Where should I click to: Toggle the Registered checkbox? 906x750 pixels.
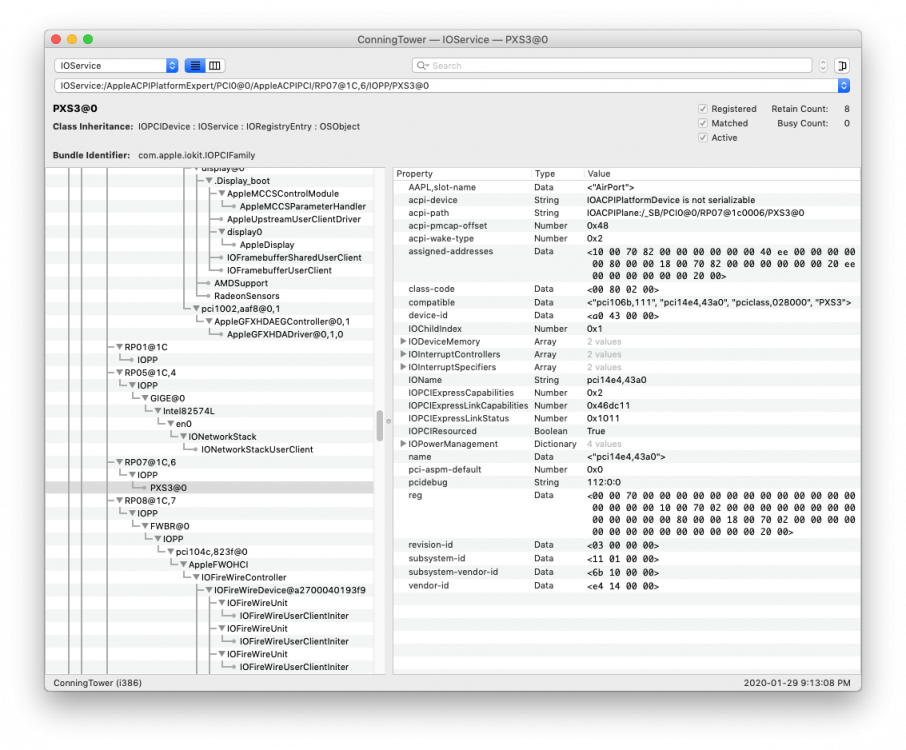(703, 109)
